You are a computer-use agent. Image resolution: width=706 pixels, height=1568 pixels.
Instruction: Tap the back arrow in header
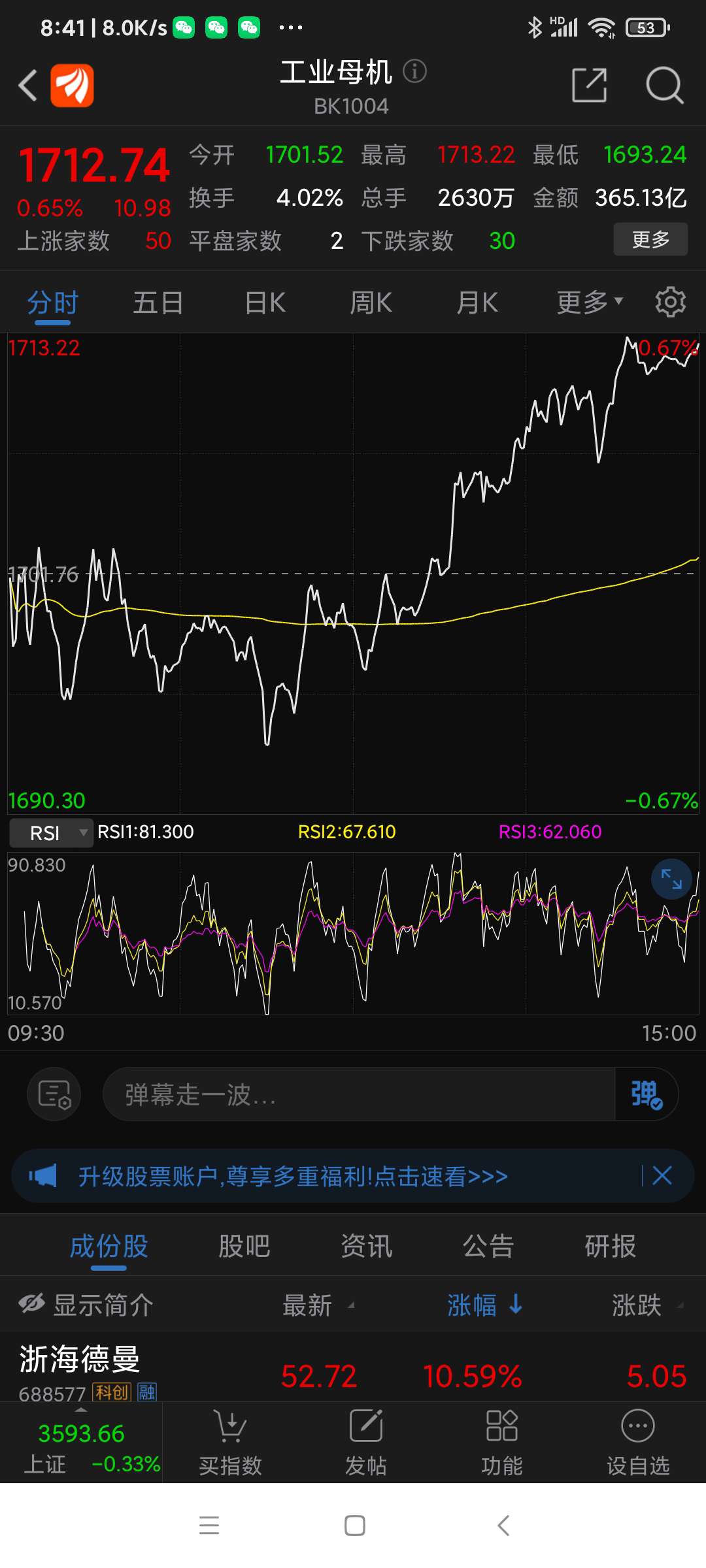[x=27, y=86]
